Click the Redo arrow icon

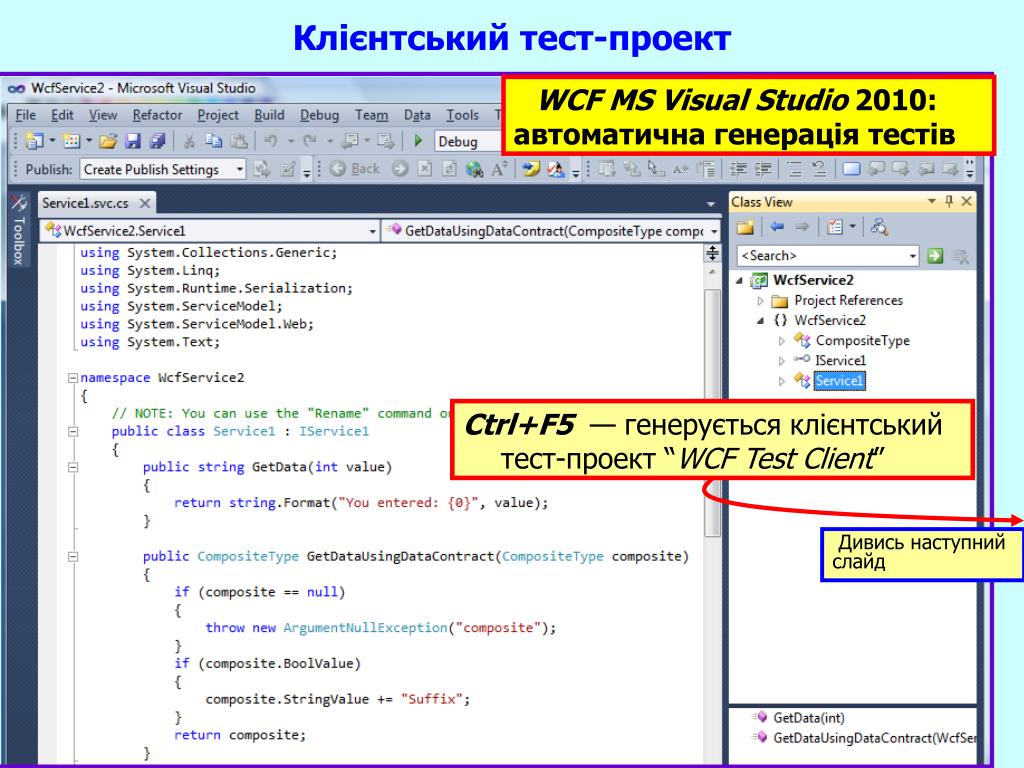point(310,141)
